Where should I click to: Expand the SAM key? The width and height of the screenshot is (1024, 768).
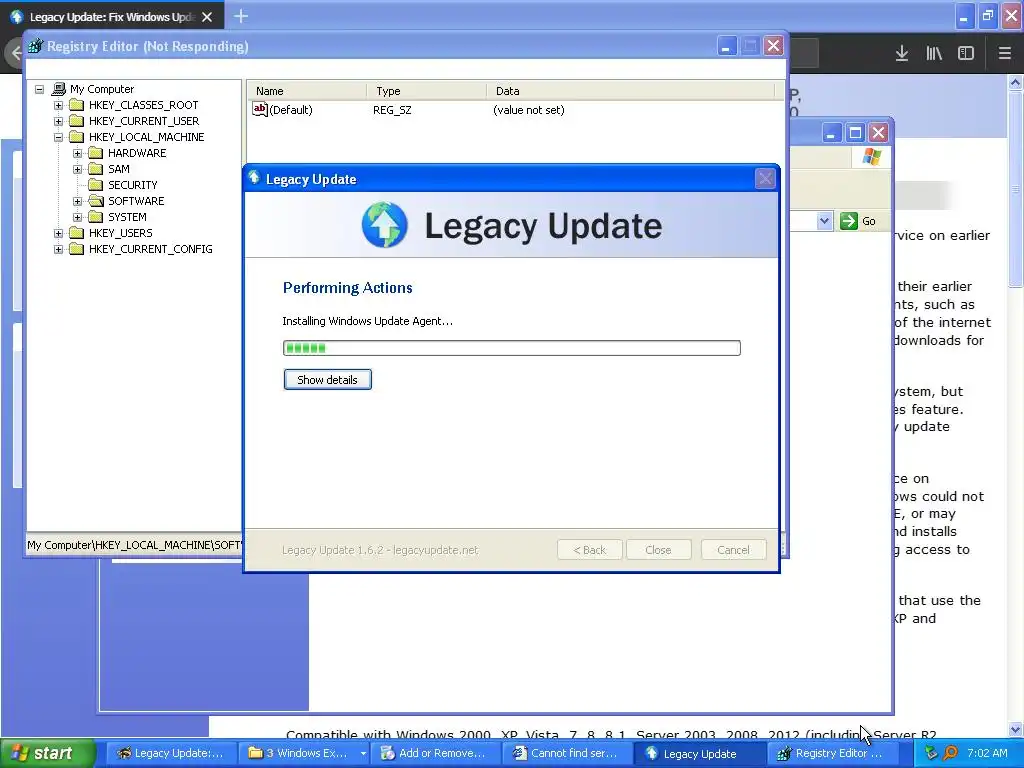[x=78, y=169]
